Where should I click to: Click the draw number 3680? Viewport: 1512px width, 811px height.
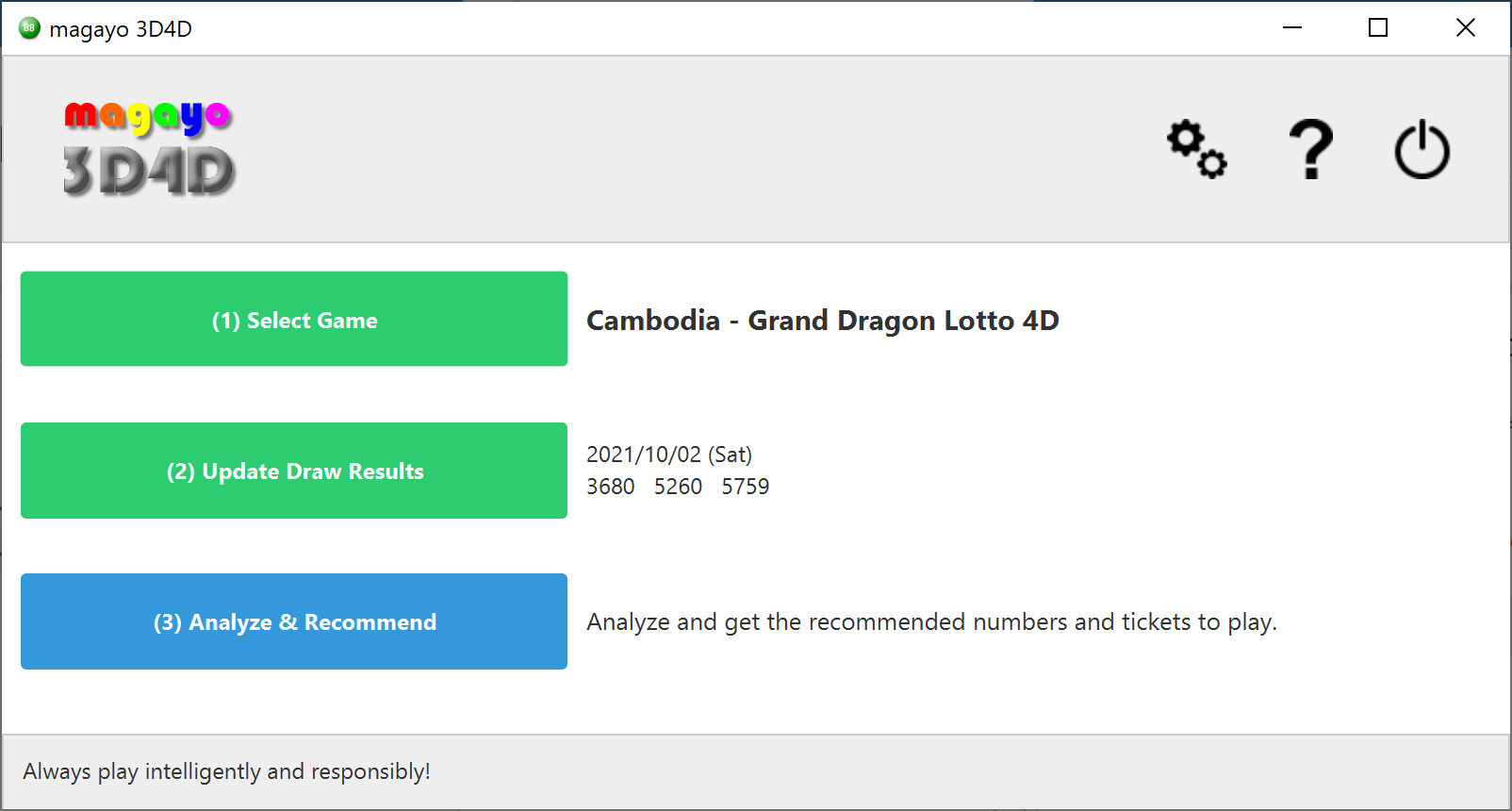[611, 487]
